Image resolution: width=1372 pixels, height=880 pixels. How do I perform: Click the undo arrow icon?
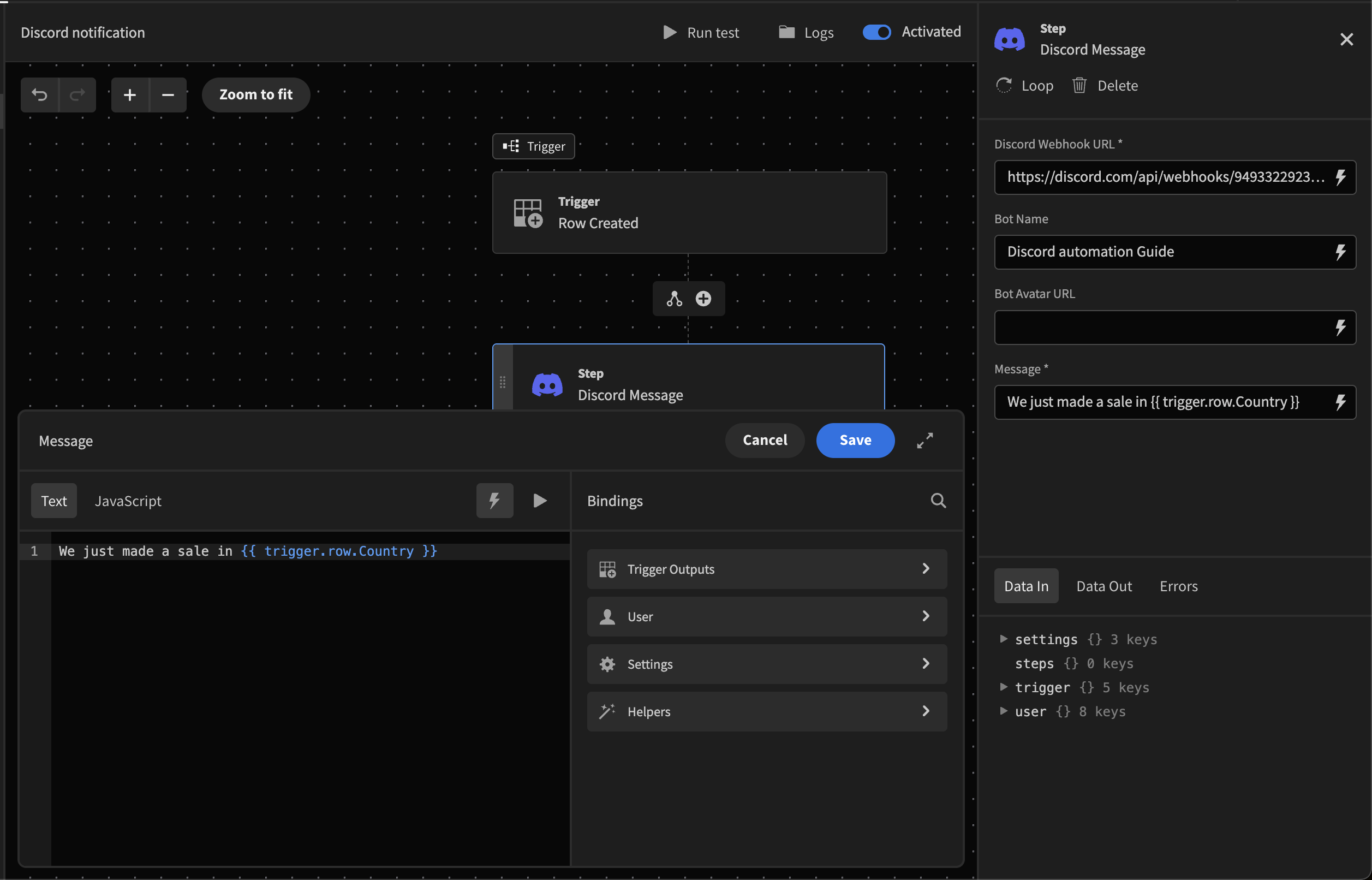pyautogui.click(x=39, y=94)
